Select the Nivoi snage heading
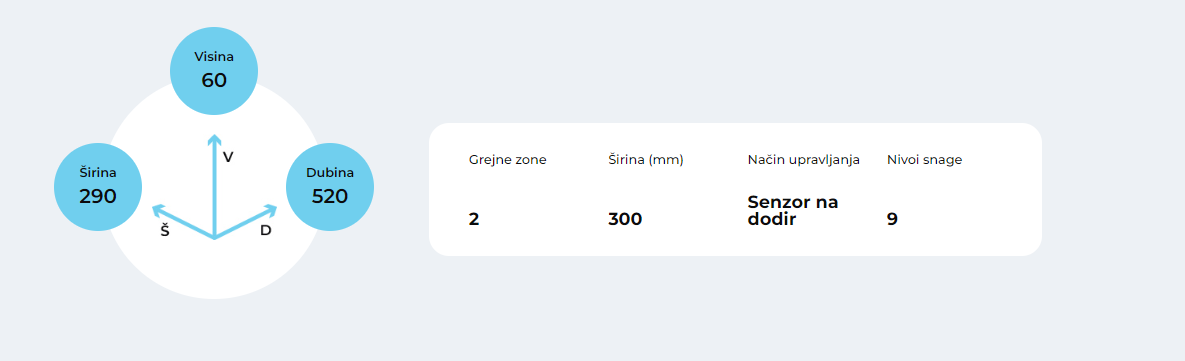This screenshot has height=361, width=1185. [x=924, y=160]
